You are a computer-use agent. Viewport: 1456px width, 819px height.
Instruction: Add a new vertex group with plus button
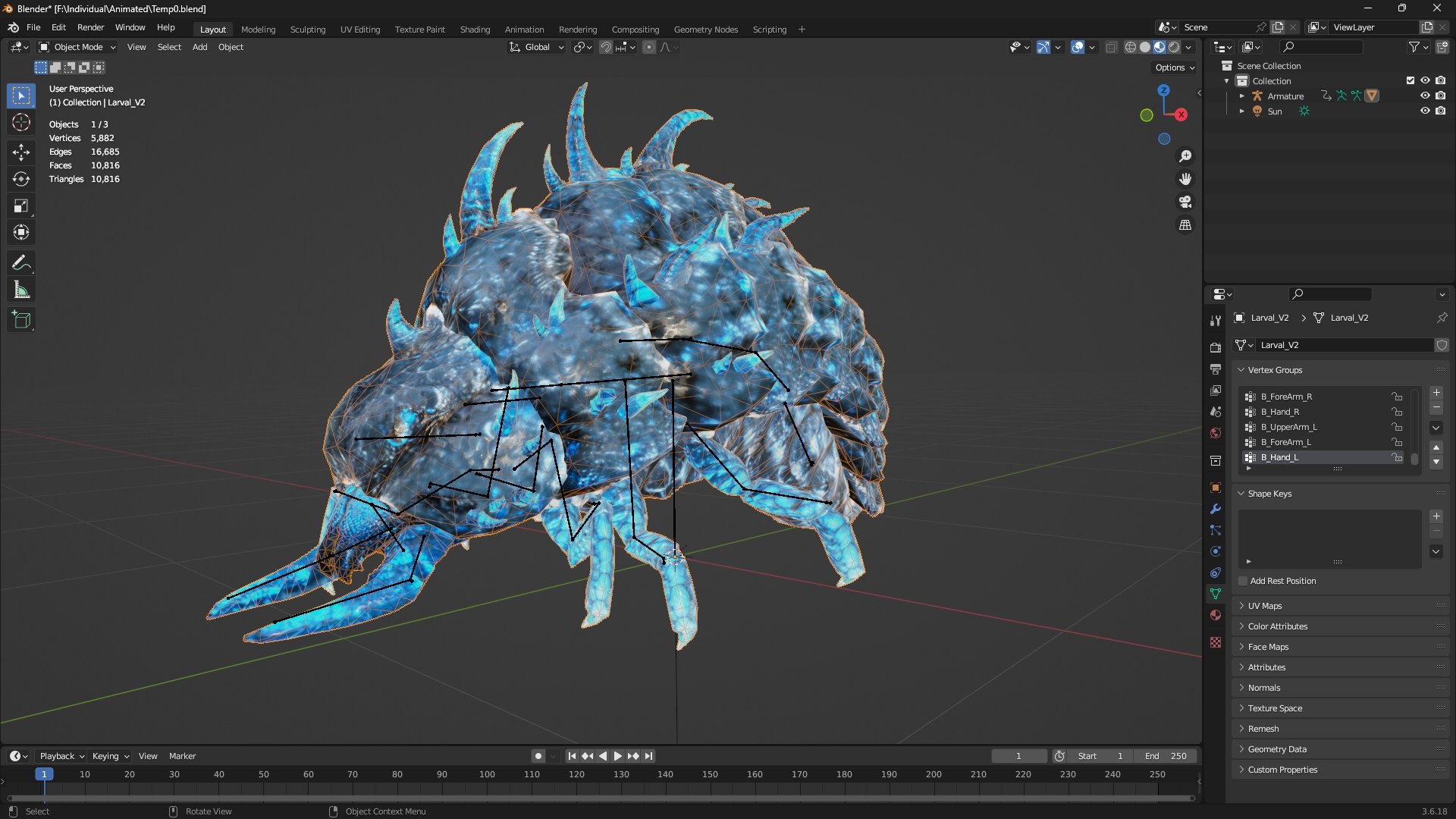click(x=1436, y=393)
